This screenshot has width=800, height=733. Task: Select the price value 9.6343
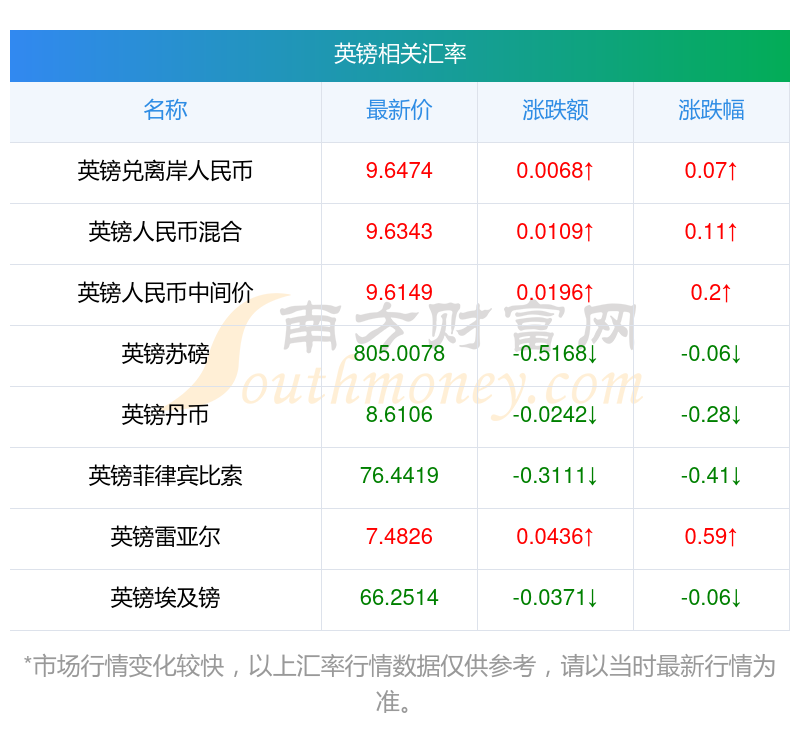click(x=399, y=232)
